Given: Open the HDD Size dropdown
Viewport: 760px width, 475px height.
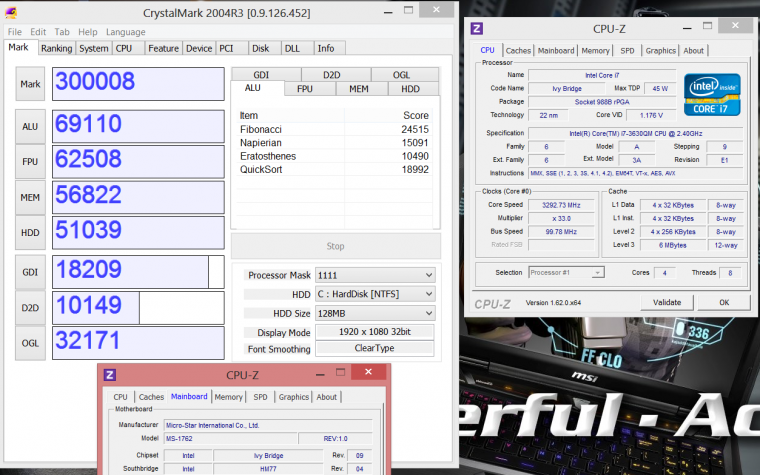Looking at the screenshot, I should (x=375, y=313).
